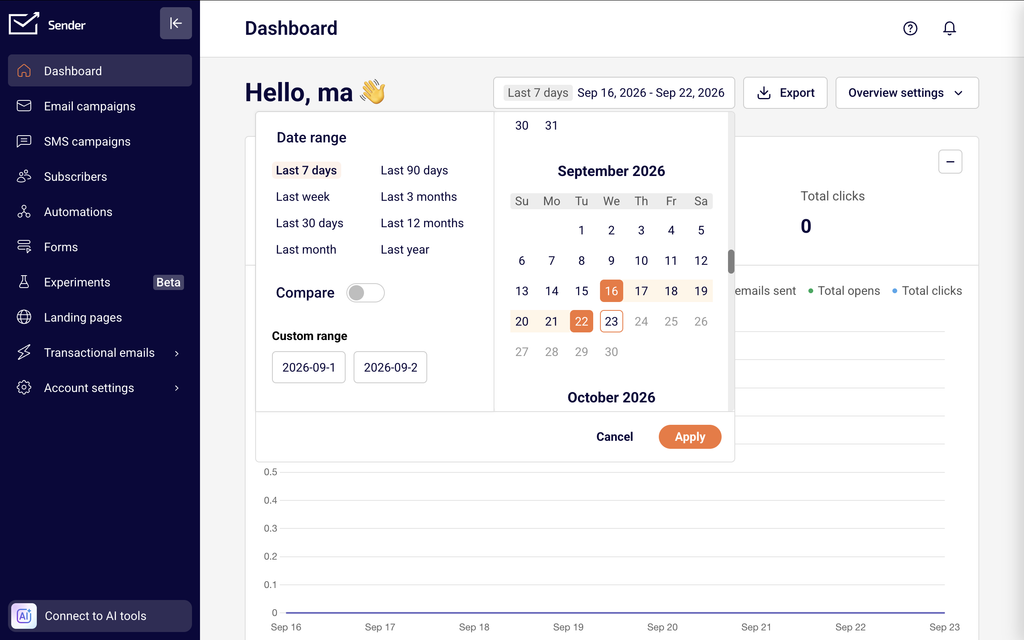Click the Account settings gear icon
Screen dimensions: 1024x640
24,387
